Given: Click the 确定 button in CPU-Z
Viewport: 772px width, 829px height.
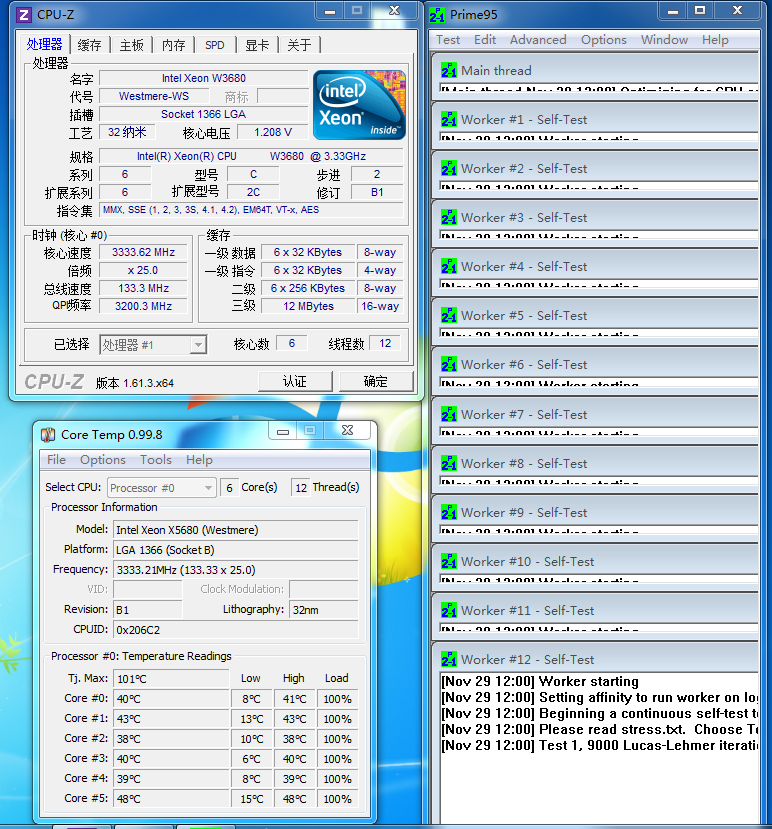Looking at the screenshot, I should tap(376, 381).
